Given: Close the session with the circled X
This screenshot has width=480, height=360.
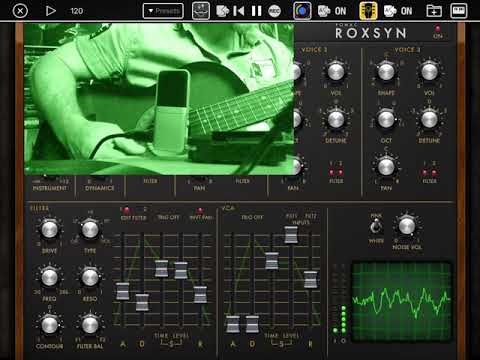Looking at the screenshot, I should [20, 11].
